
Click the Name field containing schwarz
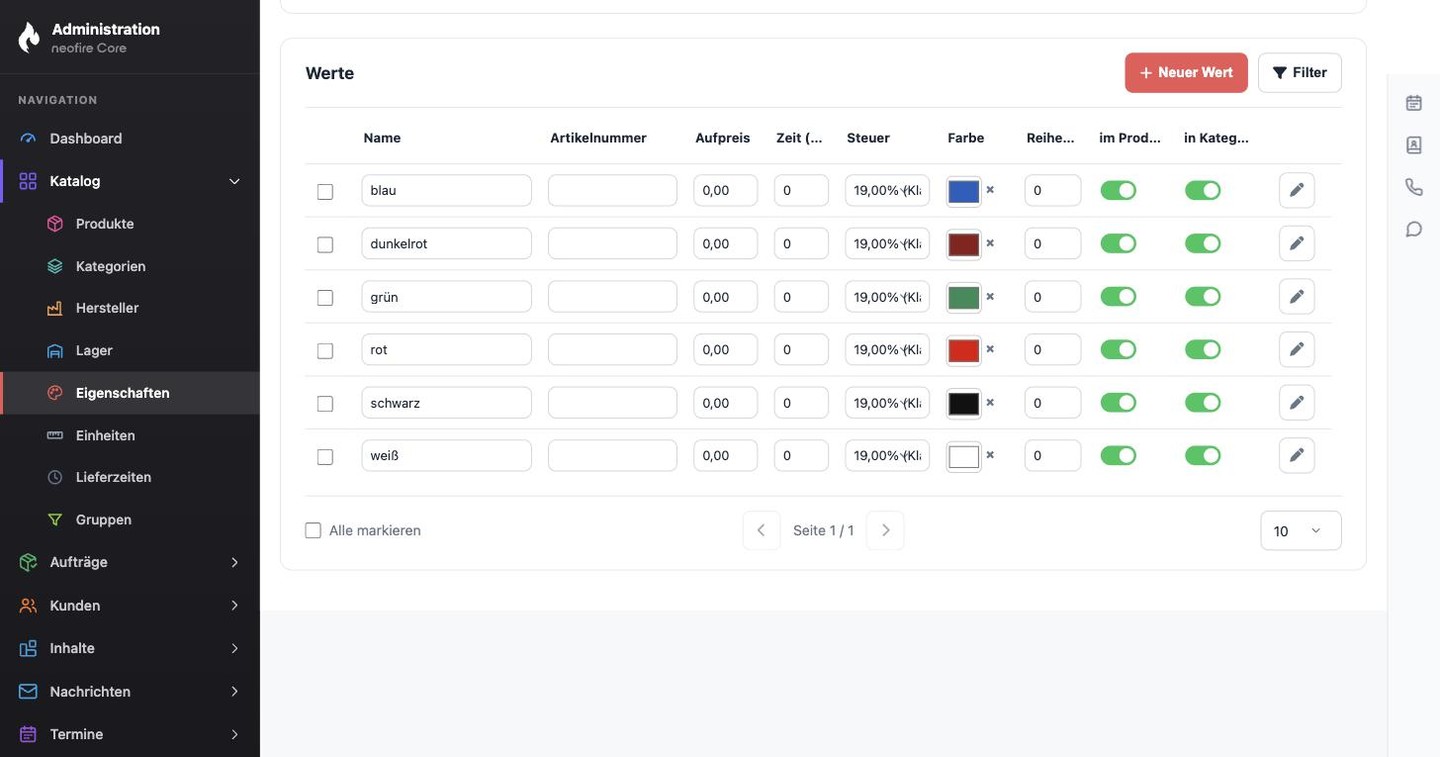click(x=447, y=402)
